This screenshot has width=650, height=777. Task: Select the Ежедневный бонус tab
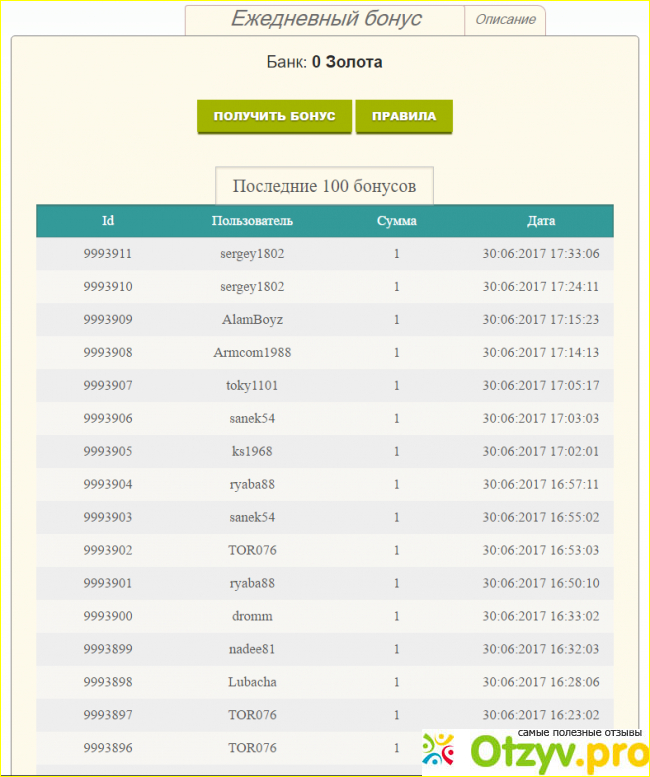pos(326,19)
